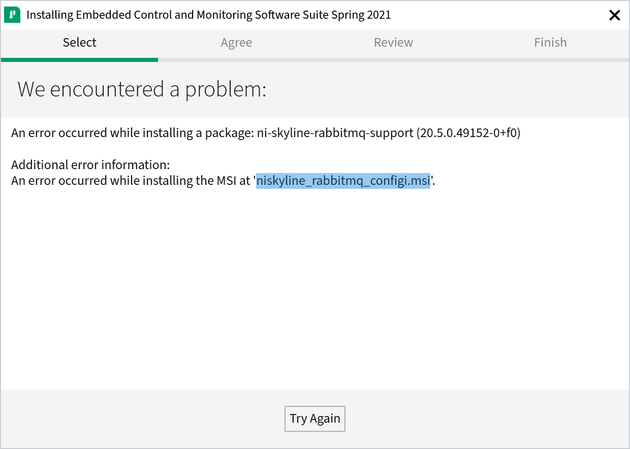Click the "We encountered a problem:" heading
Viewport: 630px width, 449px height.
[x=142, y=89]
